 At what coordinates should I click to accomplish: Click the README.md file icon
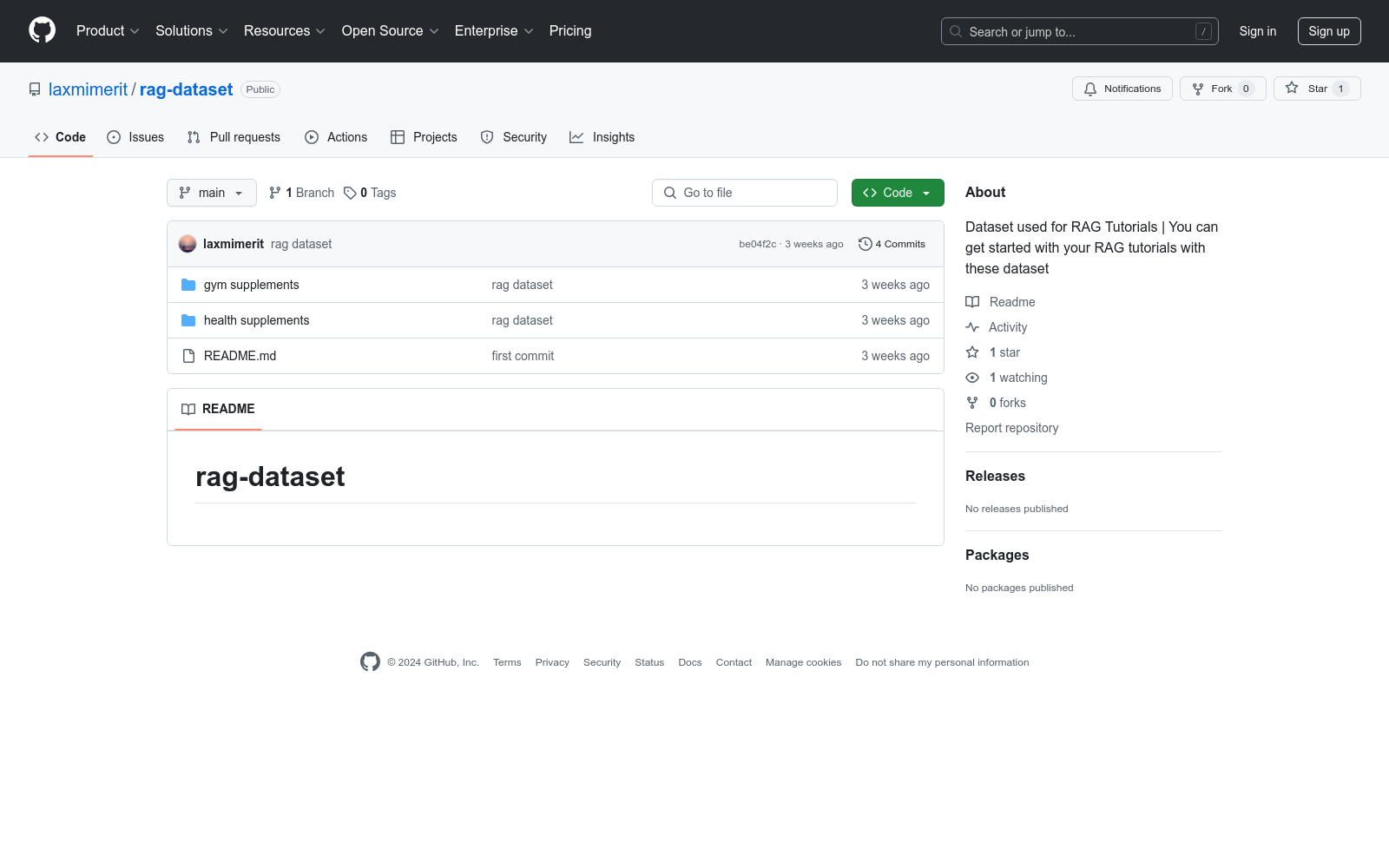click(x=188, y=356)
